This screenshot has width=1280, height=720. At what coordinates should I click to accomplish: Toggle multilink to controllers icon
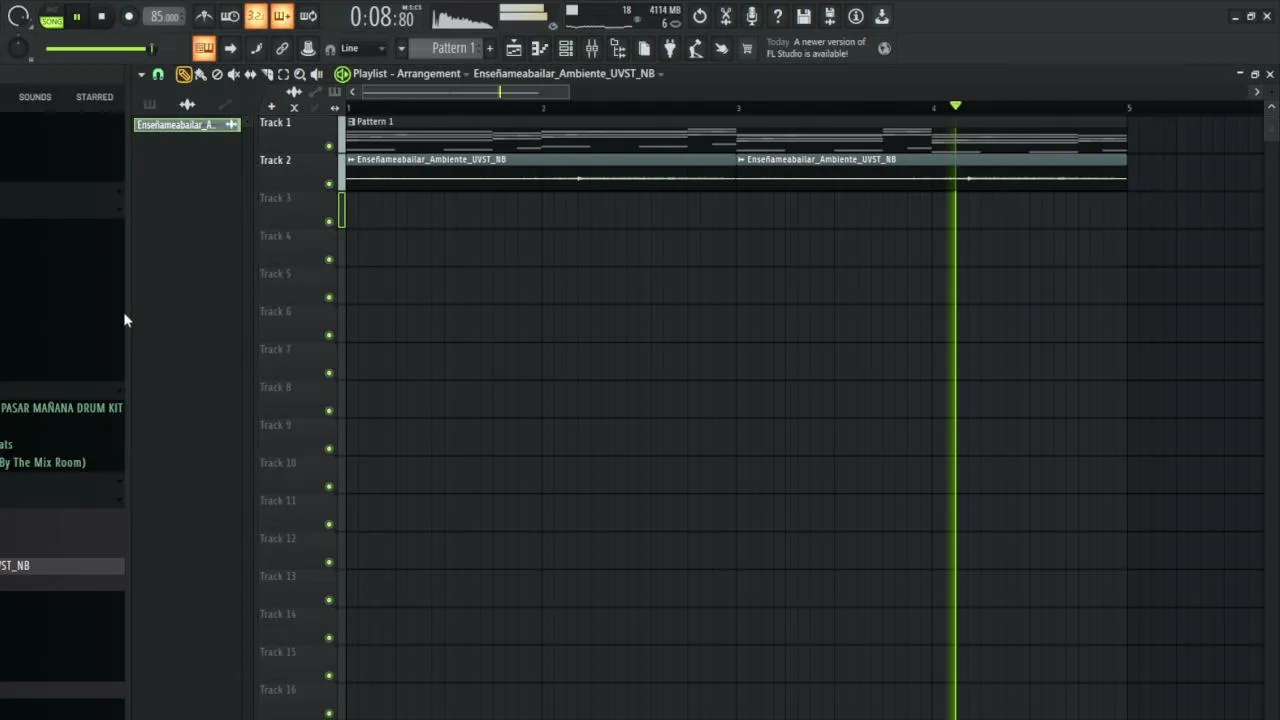[282, 48]
